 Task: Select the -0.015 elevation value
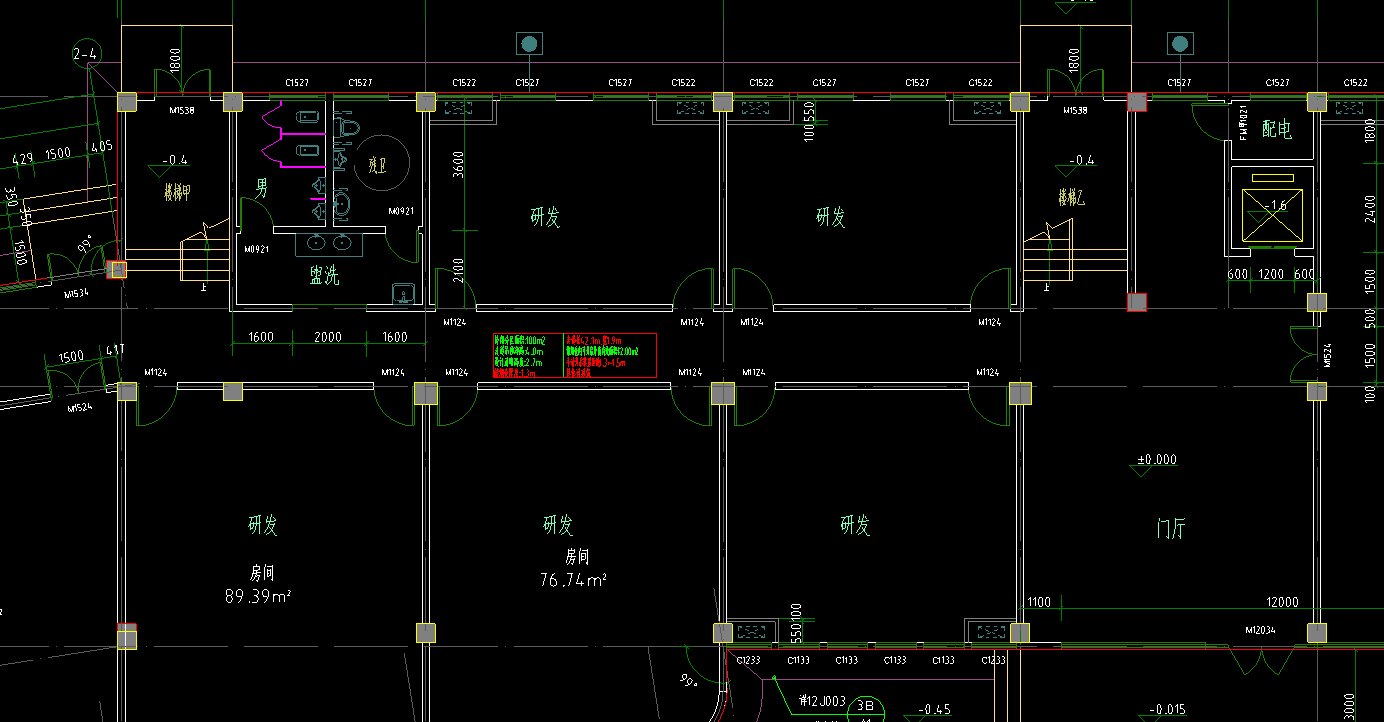click(x=1166, y=709)
